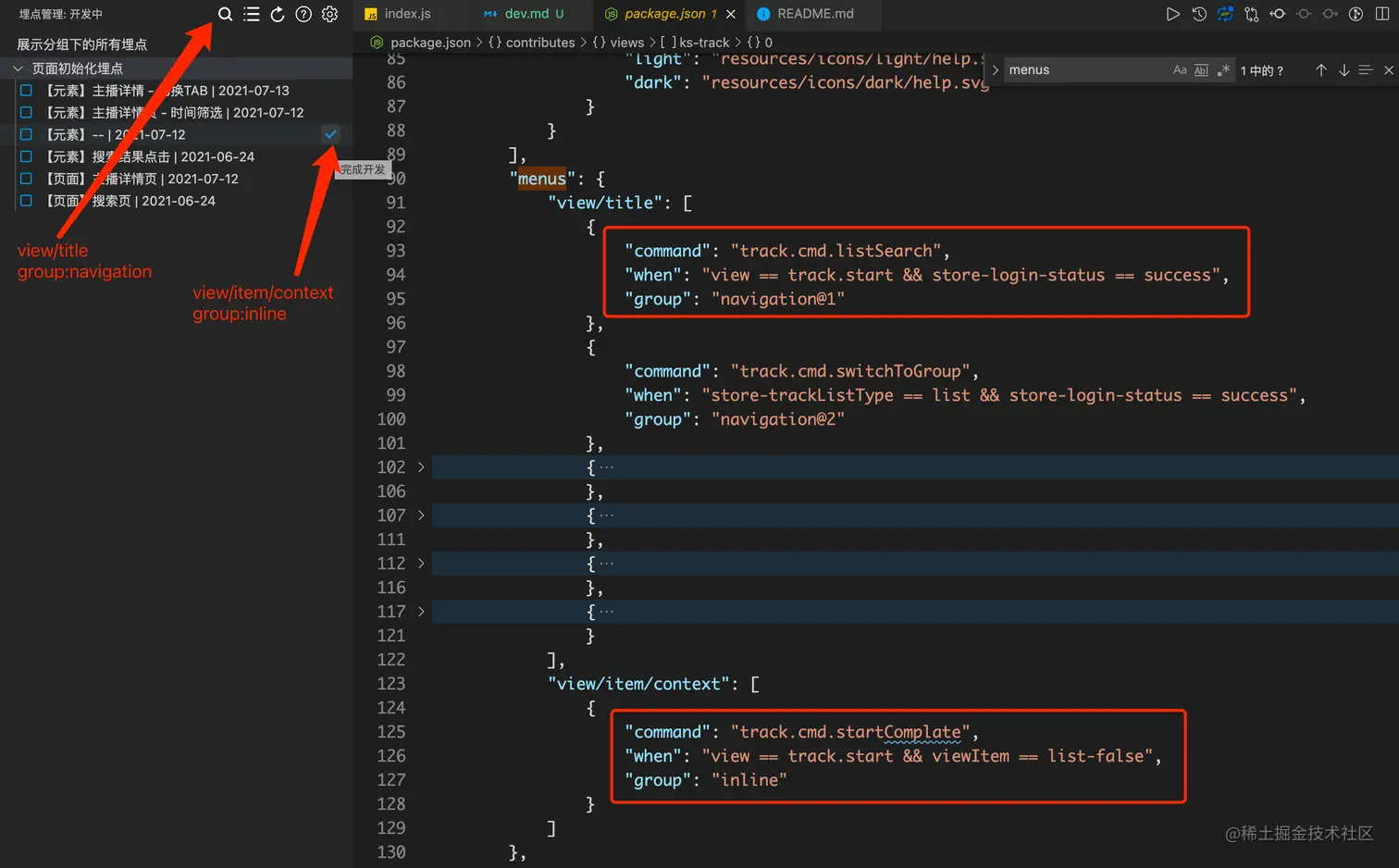Viewport: 1399px width, 868px height.
Task: Open the help question mark icon
Action: click(x=303, y=14)
